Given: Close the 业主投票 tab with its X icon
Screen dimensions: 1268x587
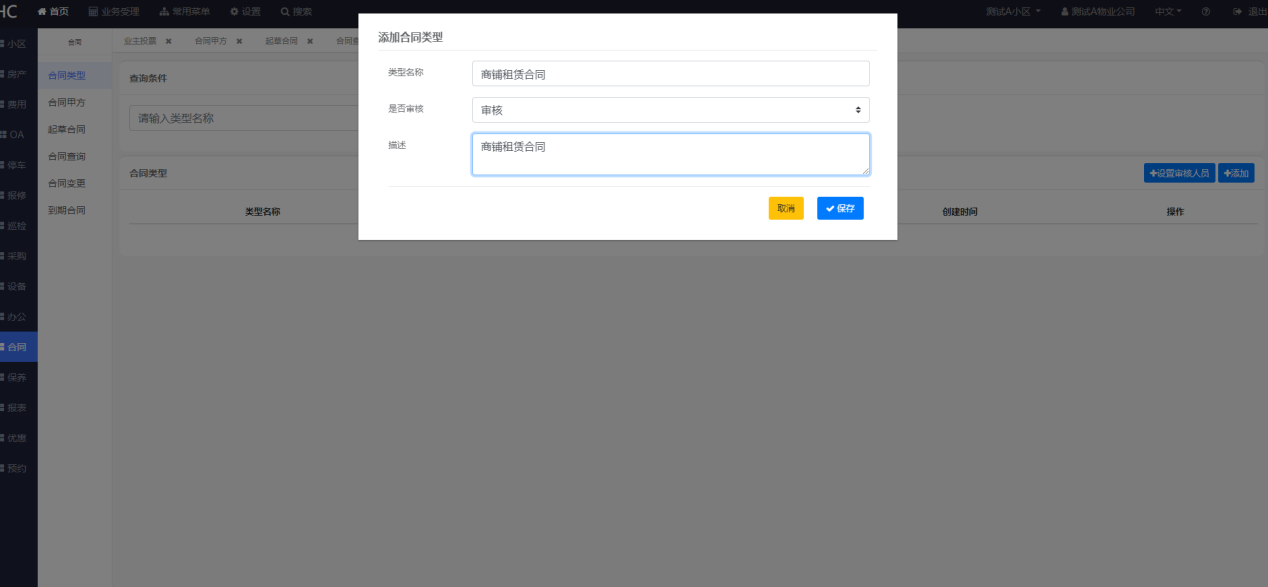Looking at the screenshot, I should (168, 41).
